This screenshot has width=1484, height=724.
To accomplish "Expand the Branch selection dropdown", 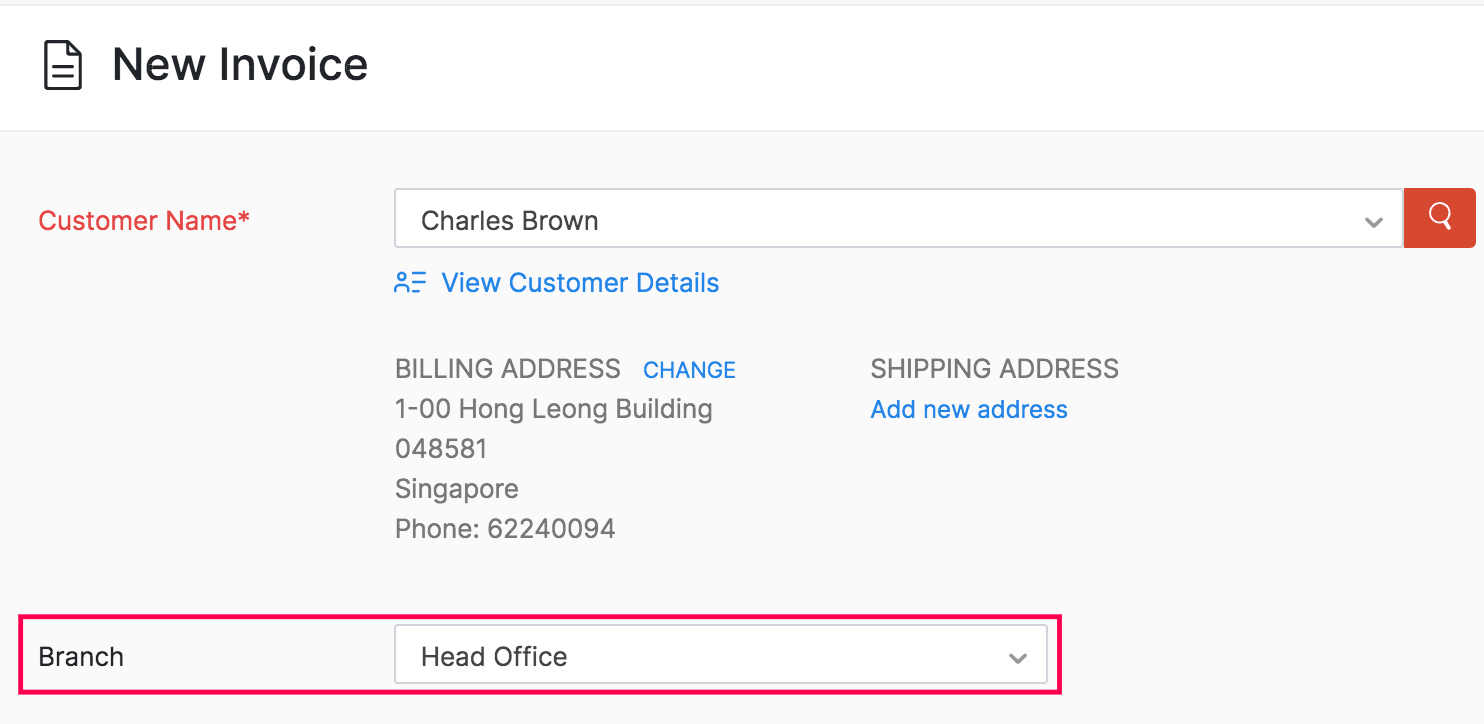I will [x=1018, y=656].
